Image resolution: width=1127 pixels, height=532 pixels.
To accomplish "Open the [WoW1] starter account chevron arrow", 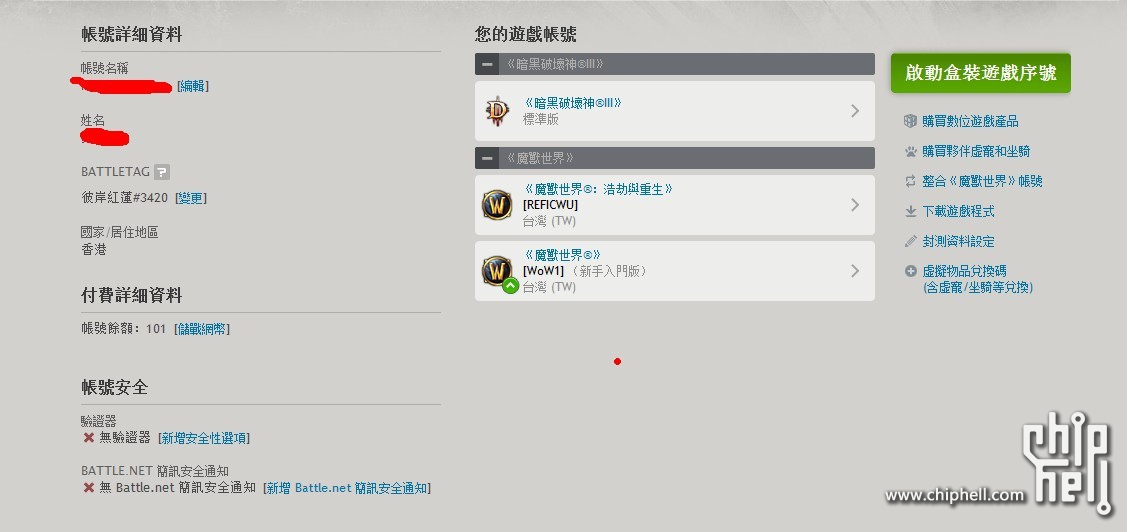I will click(855, 270).
